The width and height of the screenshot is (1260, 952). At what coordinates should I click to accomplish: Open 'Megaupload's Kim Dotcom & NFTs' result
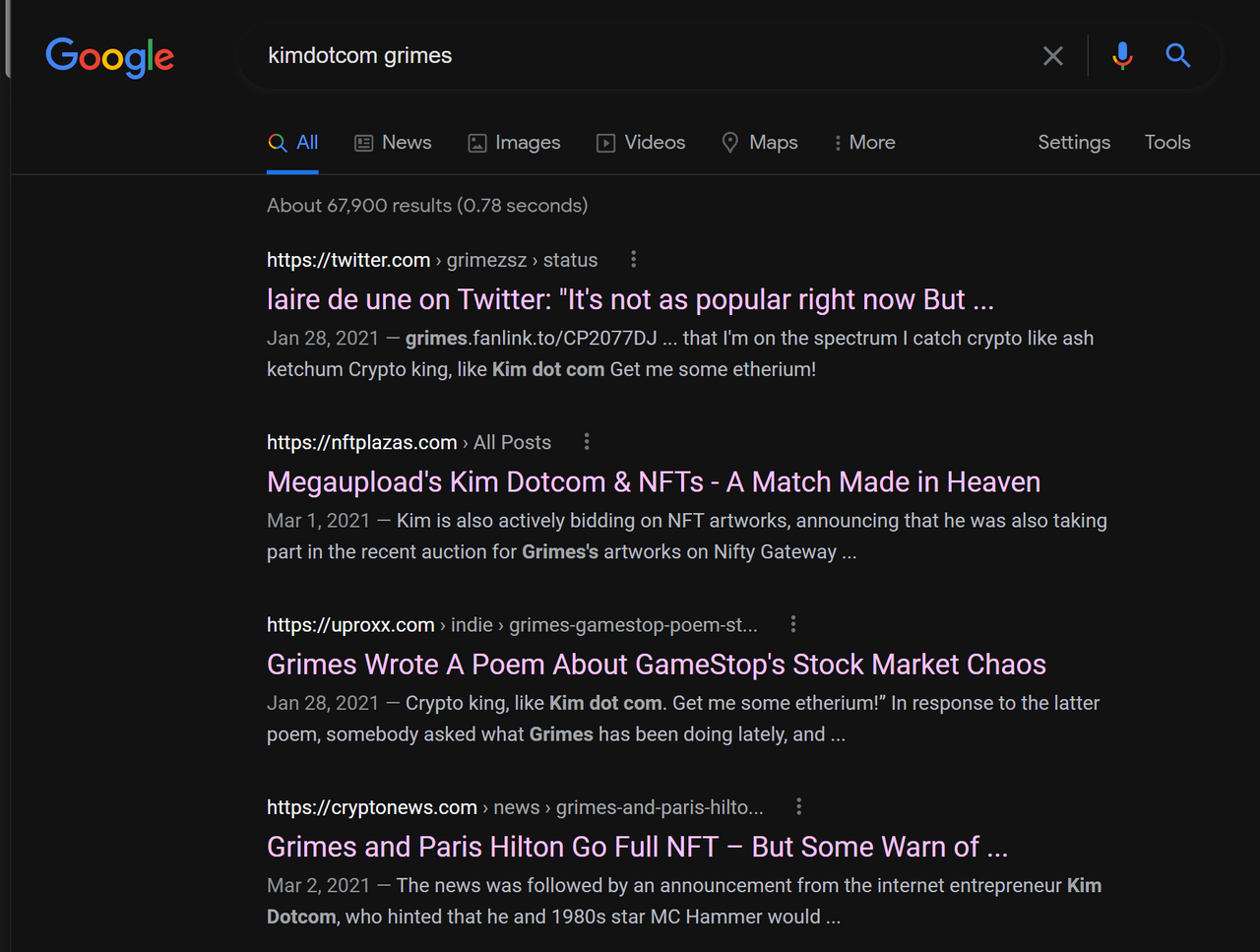point(654,482)
